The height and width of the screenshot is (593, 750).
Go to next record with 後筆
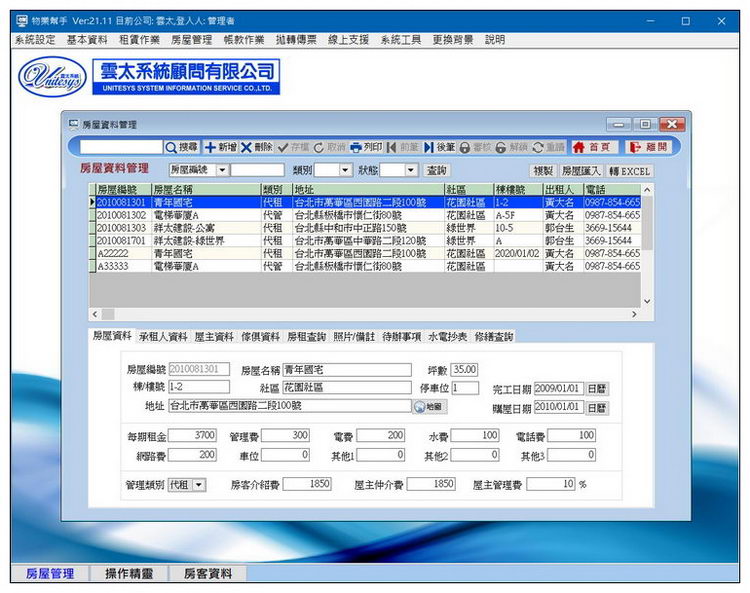439,147
